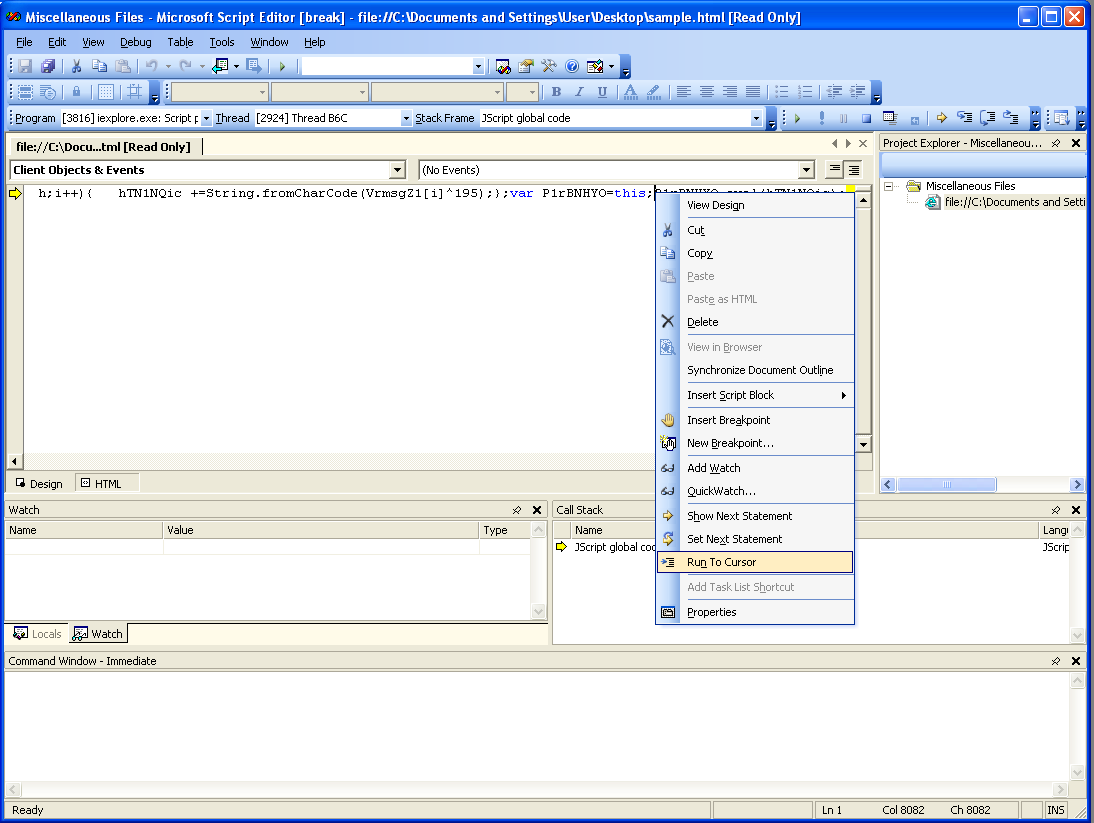Open the Client Objects & Events dropdown
Screen dimensions: 1094x823
click(398, 170)
